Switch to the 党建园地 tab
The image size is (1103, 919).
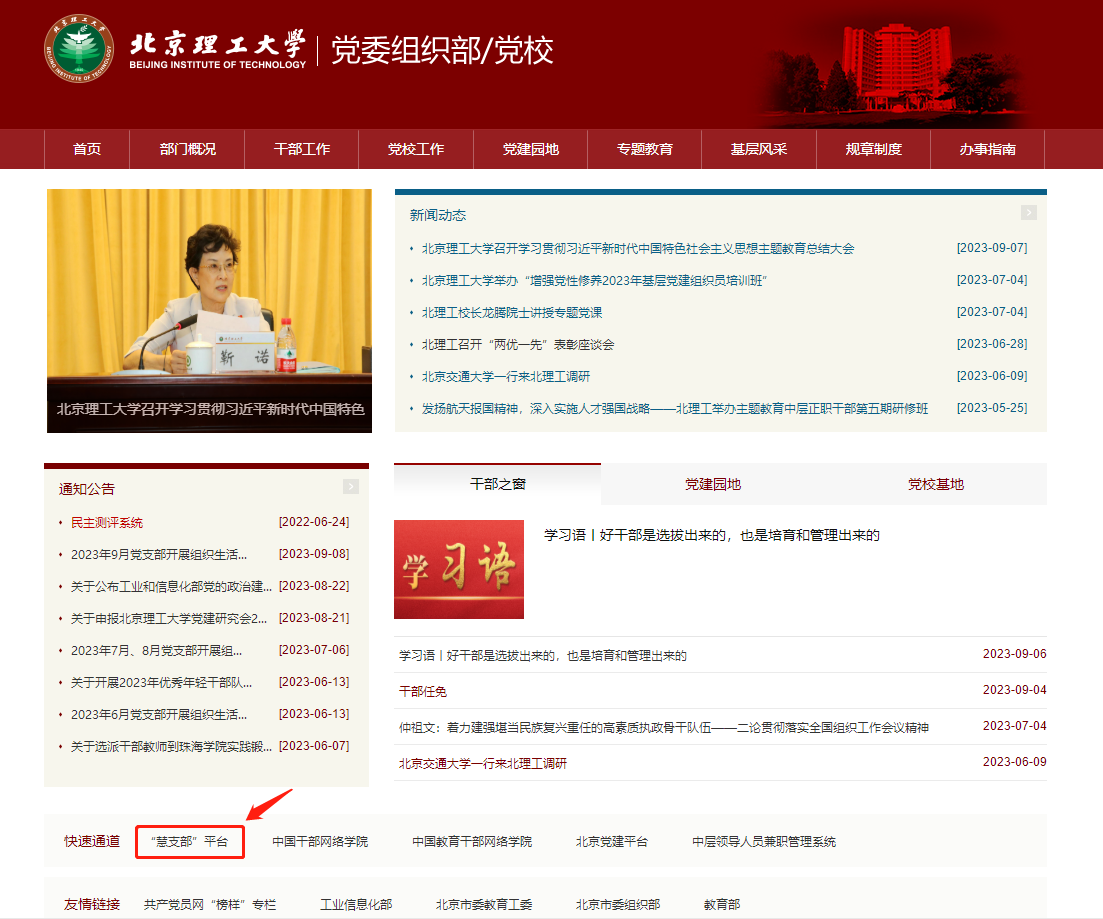coord(713,485)
